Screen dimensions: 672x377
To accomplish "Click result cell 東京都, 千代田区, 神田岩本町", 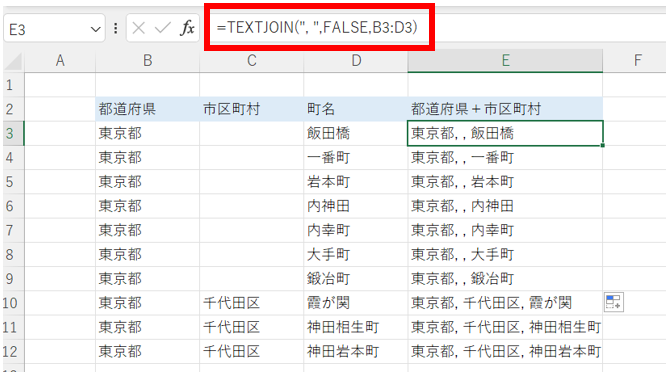I will click(x=505, y=351).
